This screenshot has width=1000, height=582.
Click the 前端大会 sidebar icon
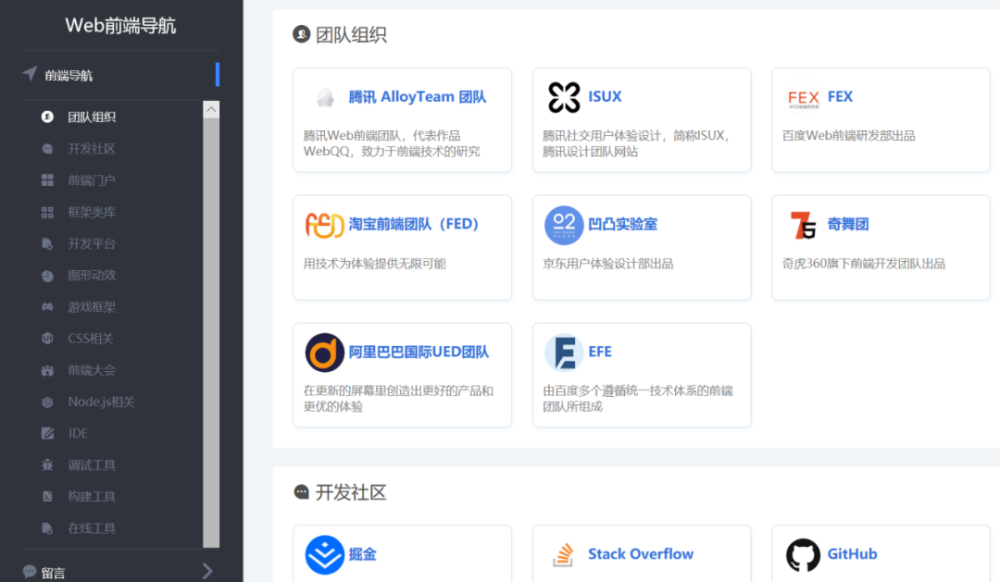pos(47,370)
